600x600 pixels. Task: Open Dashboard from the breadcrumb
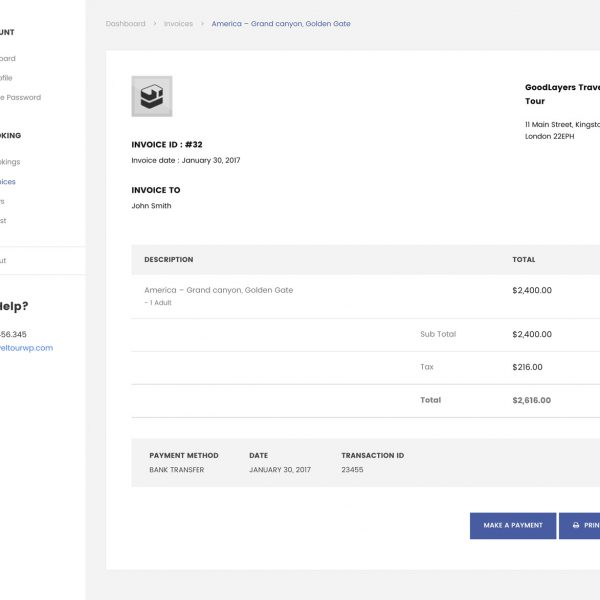pyautogui.click(x=125, y=24)
